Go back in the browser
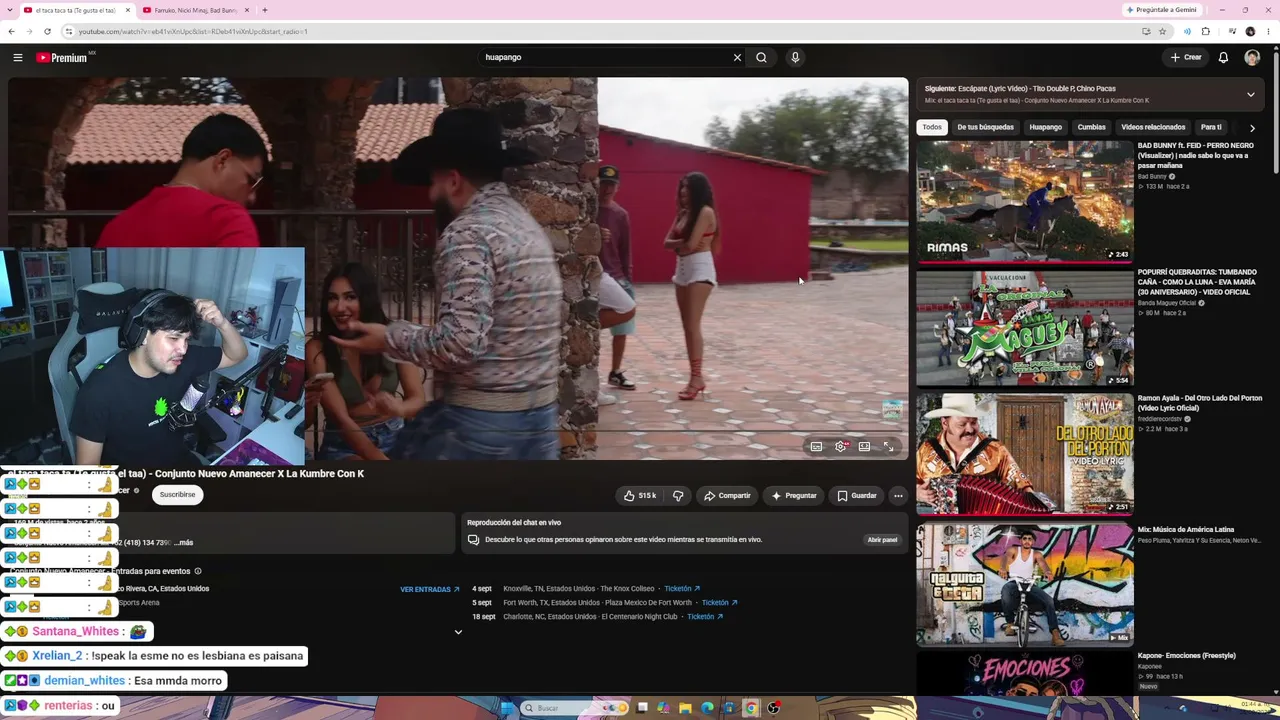The width and height of the screenshot is (1280, 720). pyautogui.click(x=11, y=31)
